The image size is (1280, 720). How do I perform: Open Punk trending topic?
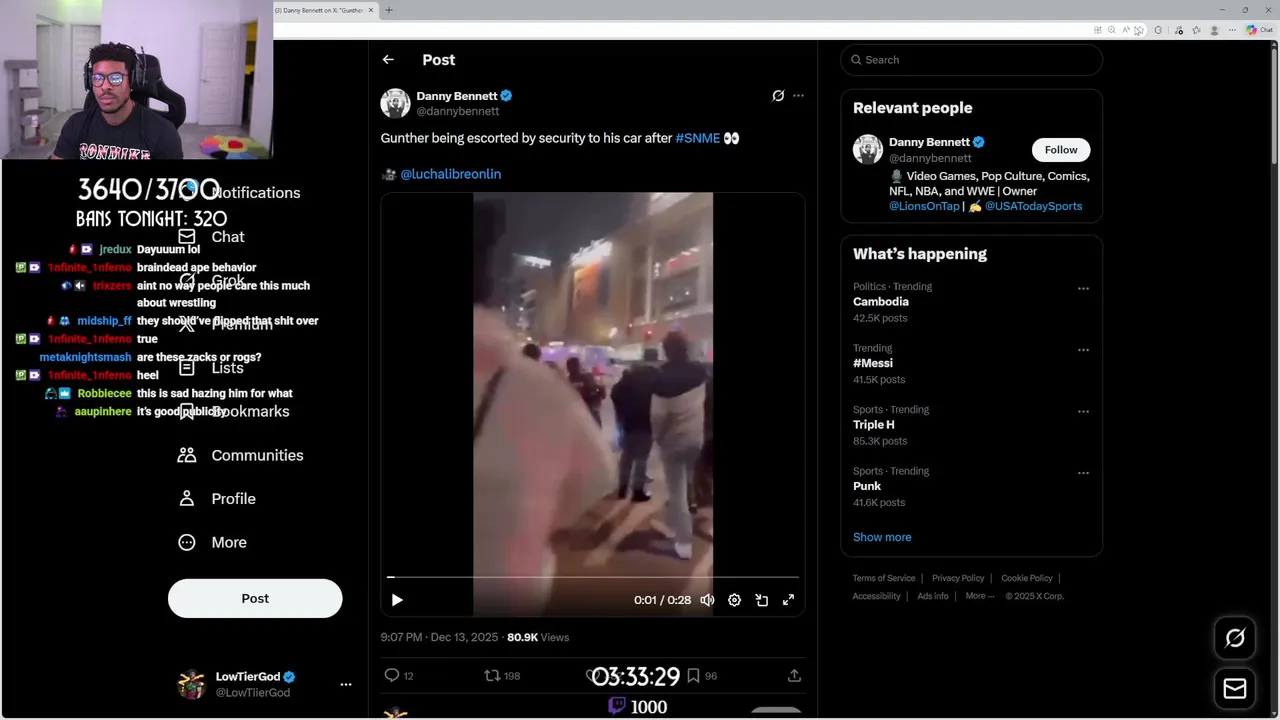tap(867, 486)
